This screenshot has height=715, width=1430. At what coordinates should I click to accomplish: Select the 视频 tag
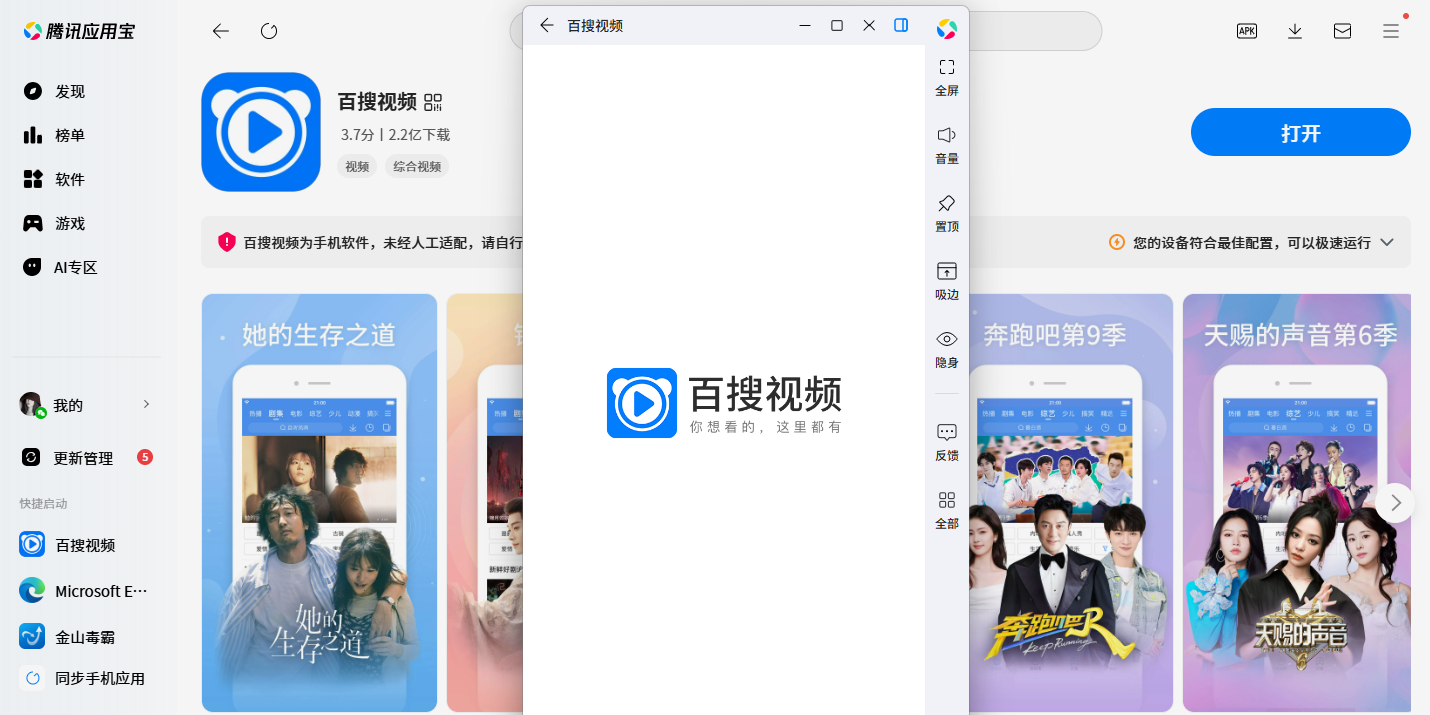tap(357, 167)
